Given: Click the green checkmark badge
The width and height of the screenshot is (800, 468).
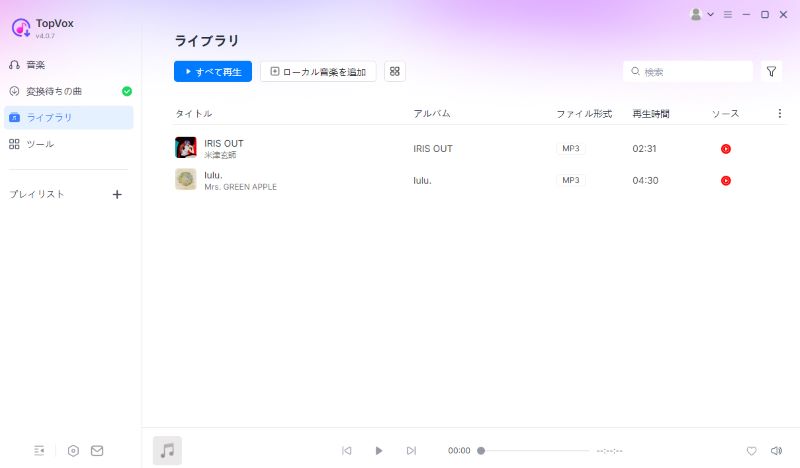Looking at the screenshot, I should pyautogui.click(x=127, y=91).
